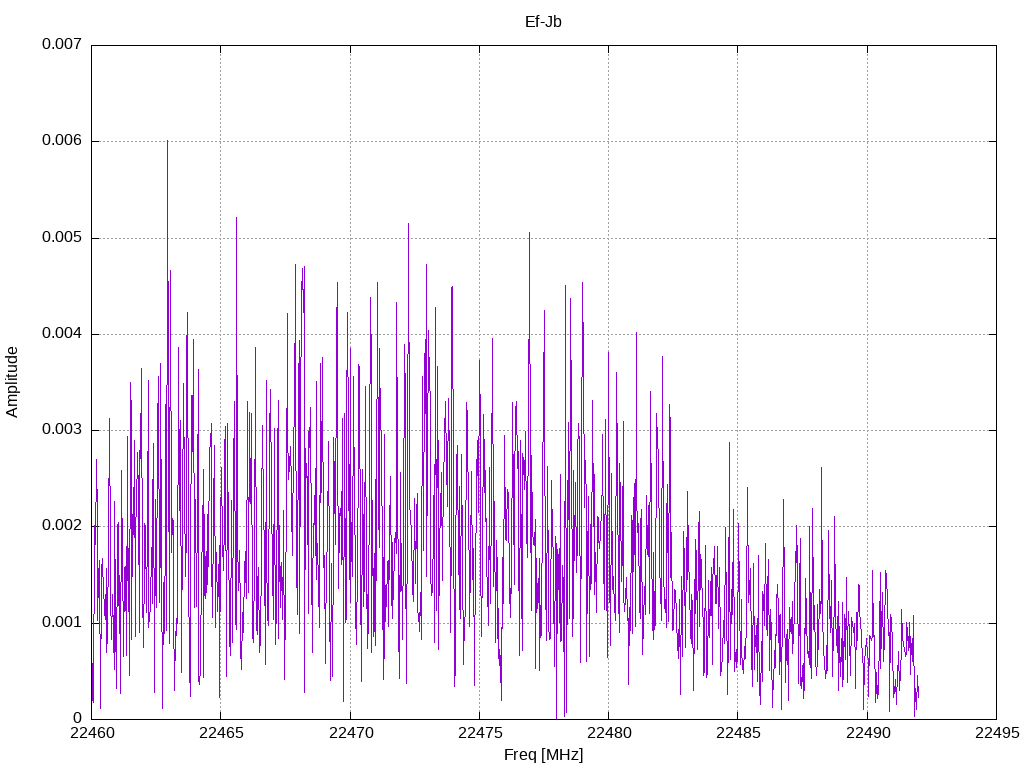Click the 0.007 y-axis tick label
Image resolution: width=1024 pixels, height=768 pixels.
62,44
